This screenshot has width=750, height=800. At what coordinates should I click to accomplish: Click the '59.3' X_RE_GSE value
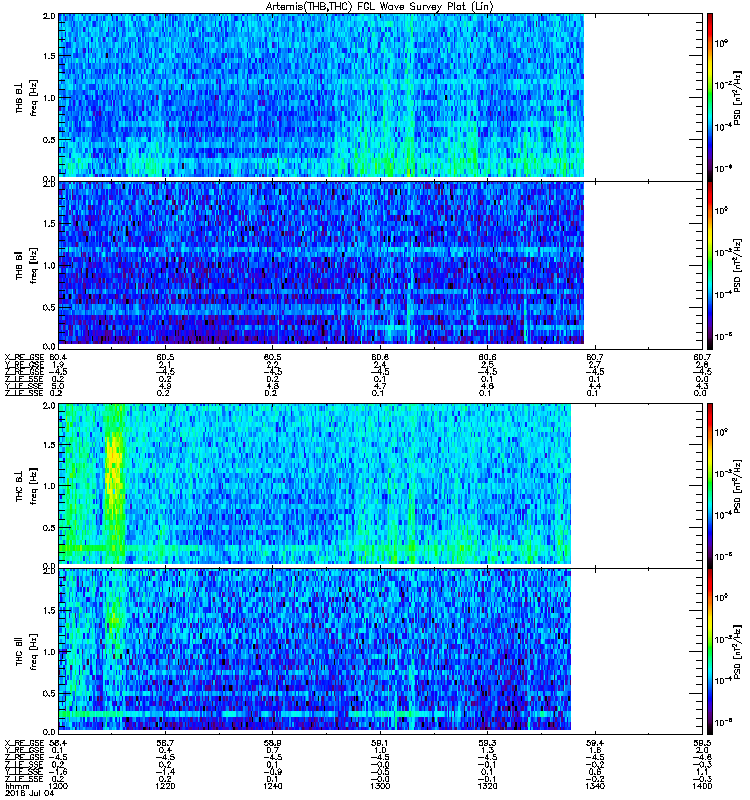click(x=487, y=743)
